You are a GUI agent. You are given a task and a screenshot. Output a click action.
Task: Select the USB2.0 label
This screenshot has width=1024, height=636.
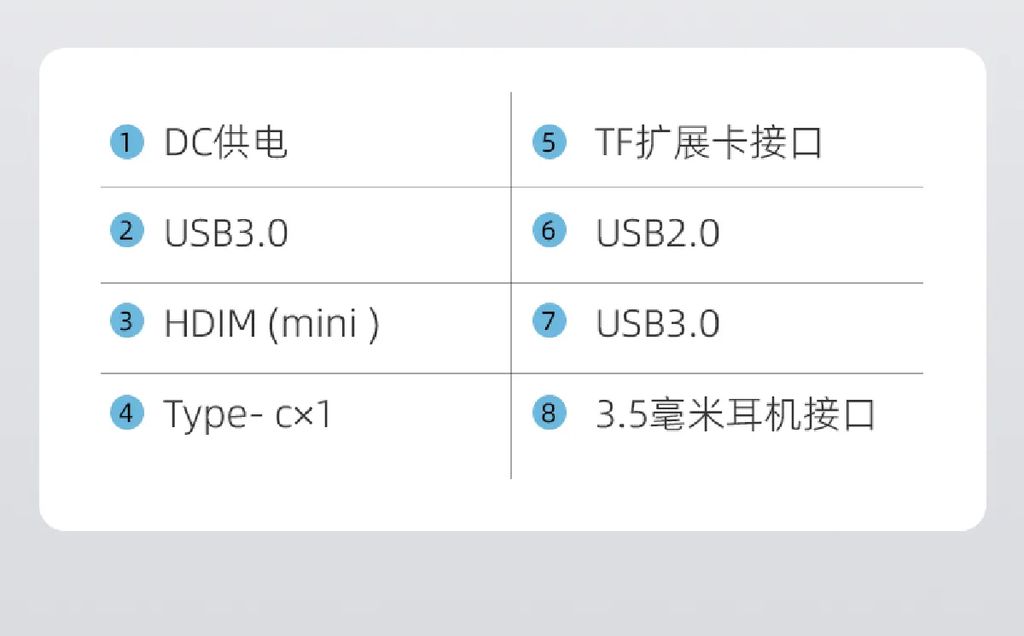tap(657, 233)
